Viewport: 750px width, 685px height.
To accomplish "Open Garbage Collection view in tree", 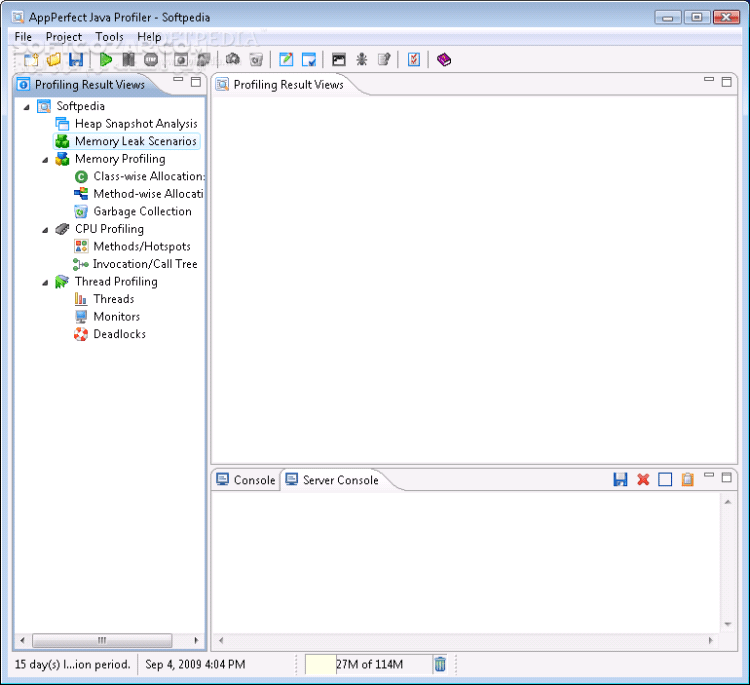I will click(x=133, y=211).
